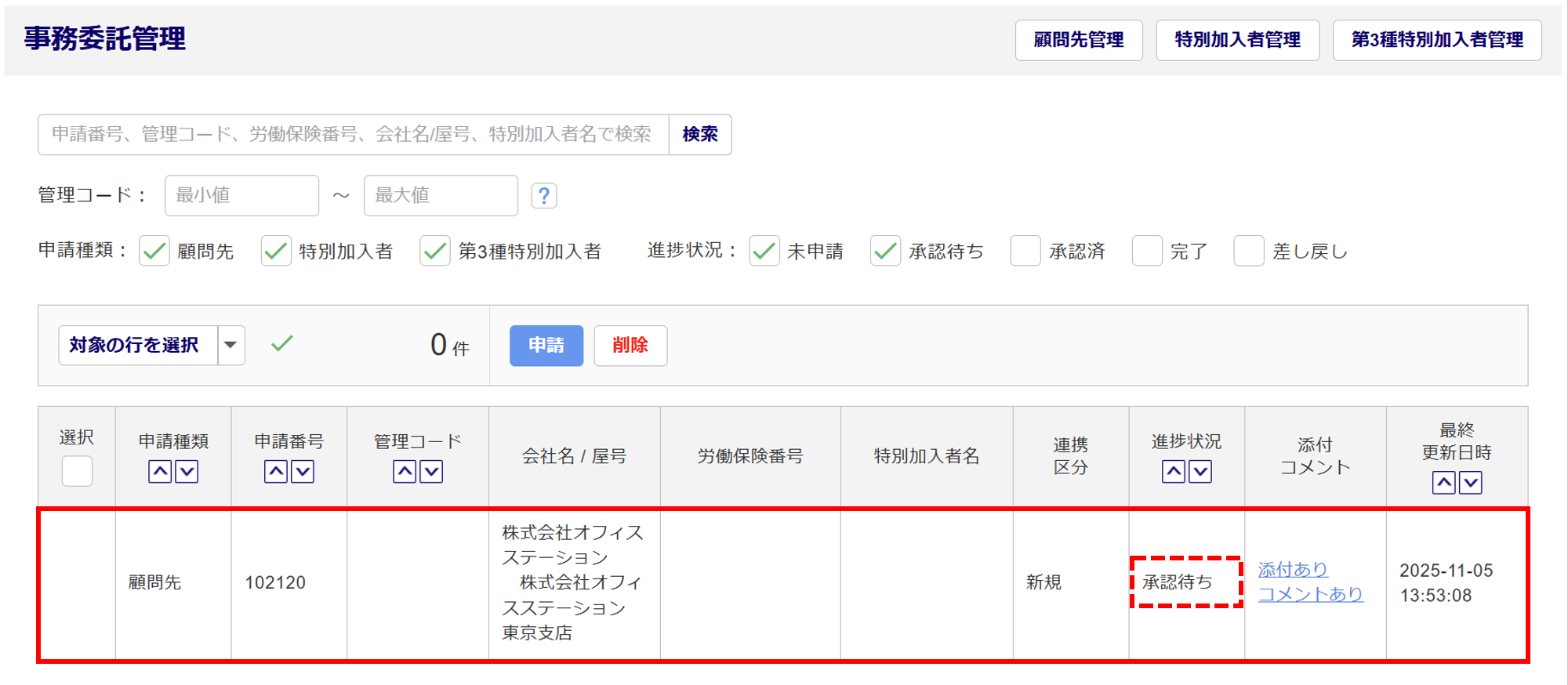Sort 申請種類 column descending
This screenshot has height=685, width=1568.
187,472
